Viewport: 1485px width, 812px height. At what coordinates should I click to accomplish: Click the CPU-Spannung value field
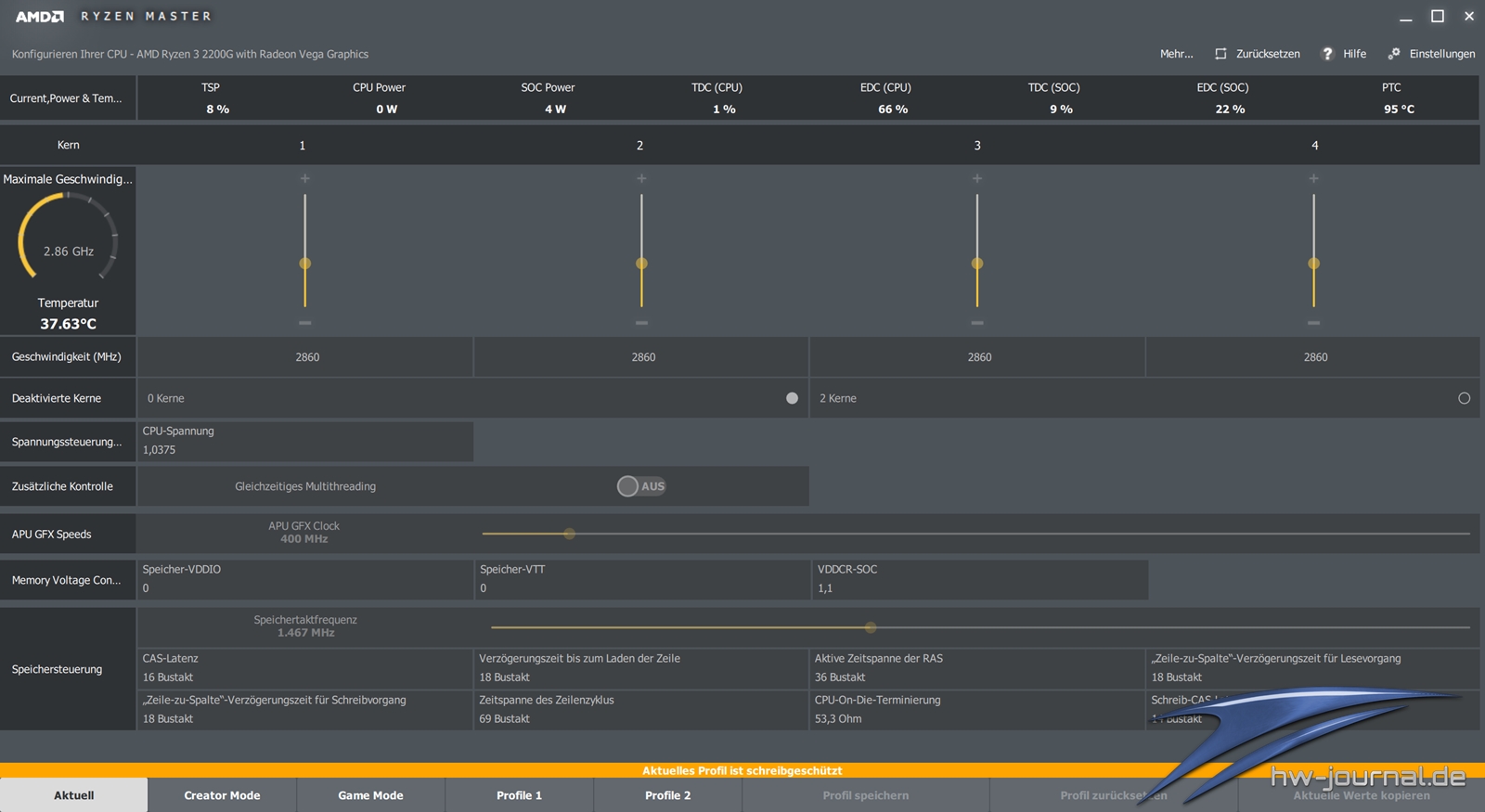[305, 442]
